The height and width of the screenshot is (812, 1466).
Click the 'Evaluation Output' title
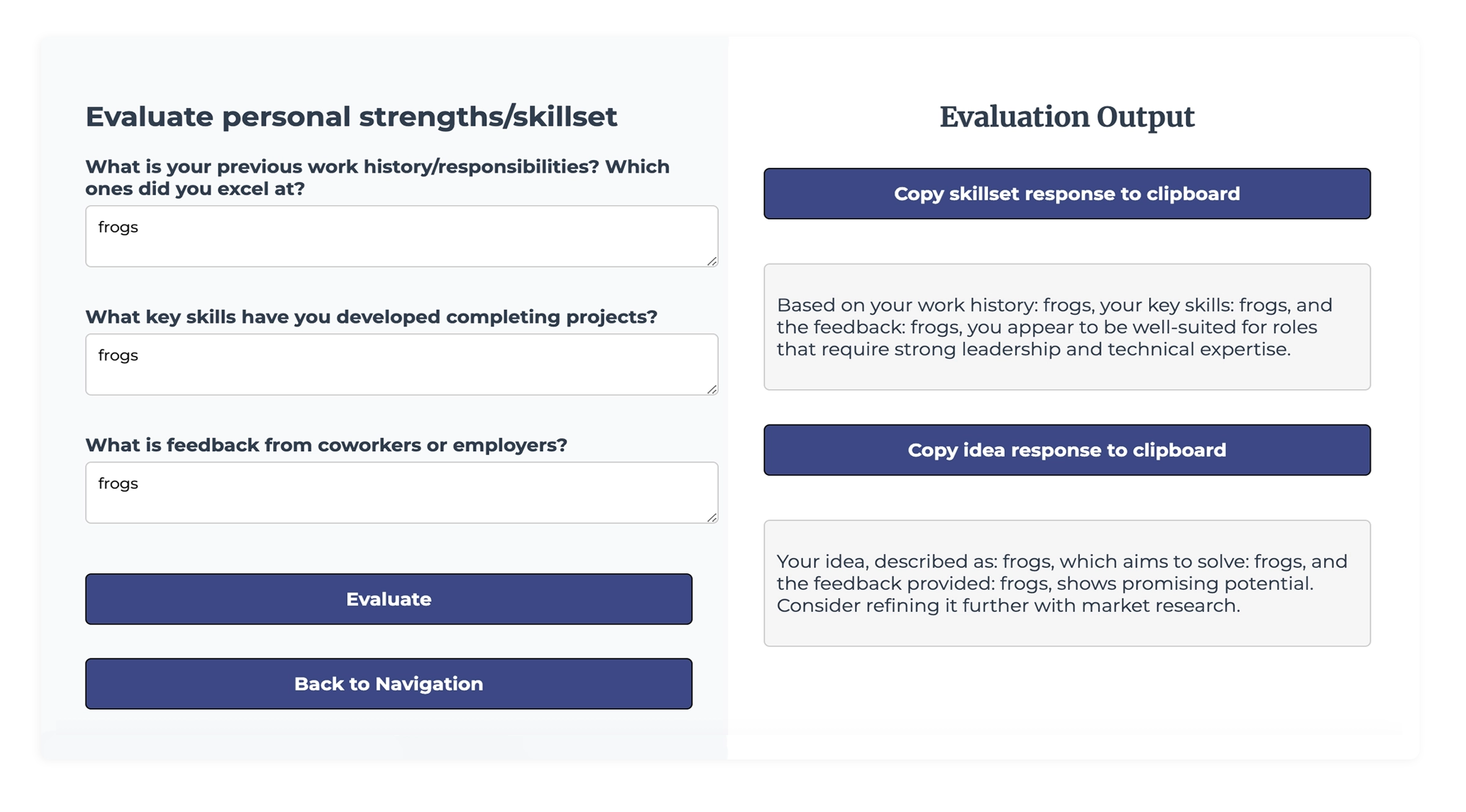pyautogui.click(x=1067, y=117)
